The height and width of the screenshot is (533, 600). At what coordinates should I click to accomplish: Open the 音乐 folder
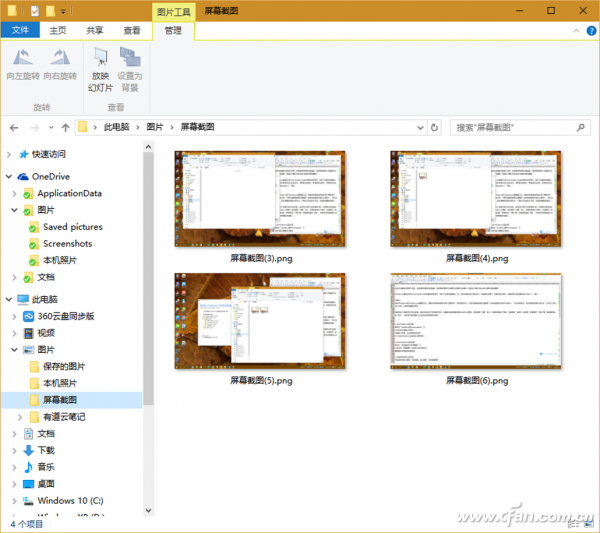coord(46,467)
